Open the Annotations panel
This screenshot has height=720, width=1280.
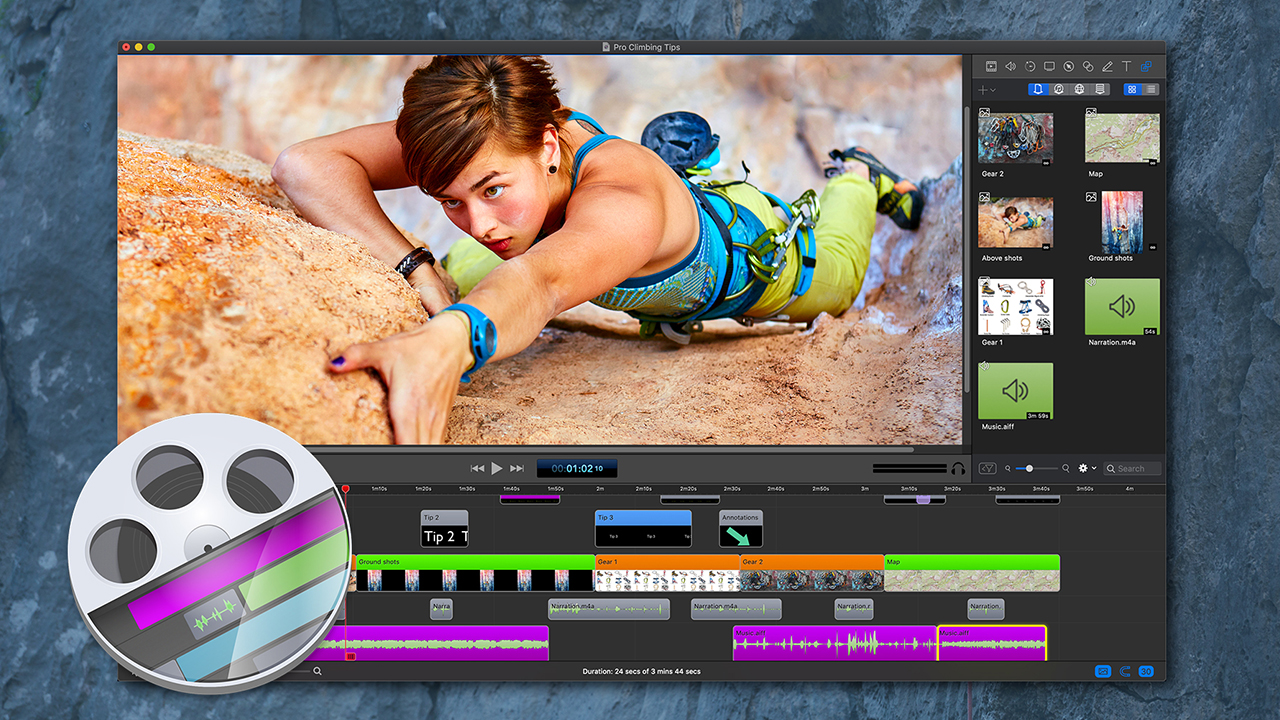pos(1107,66)
